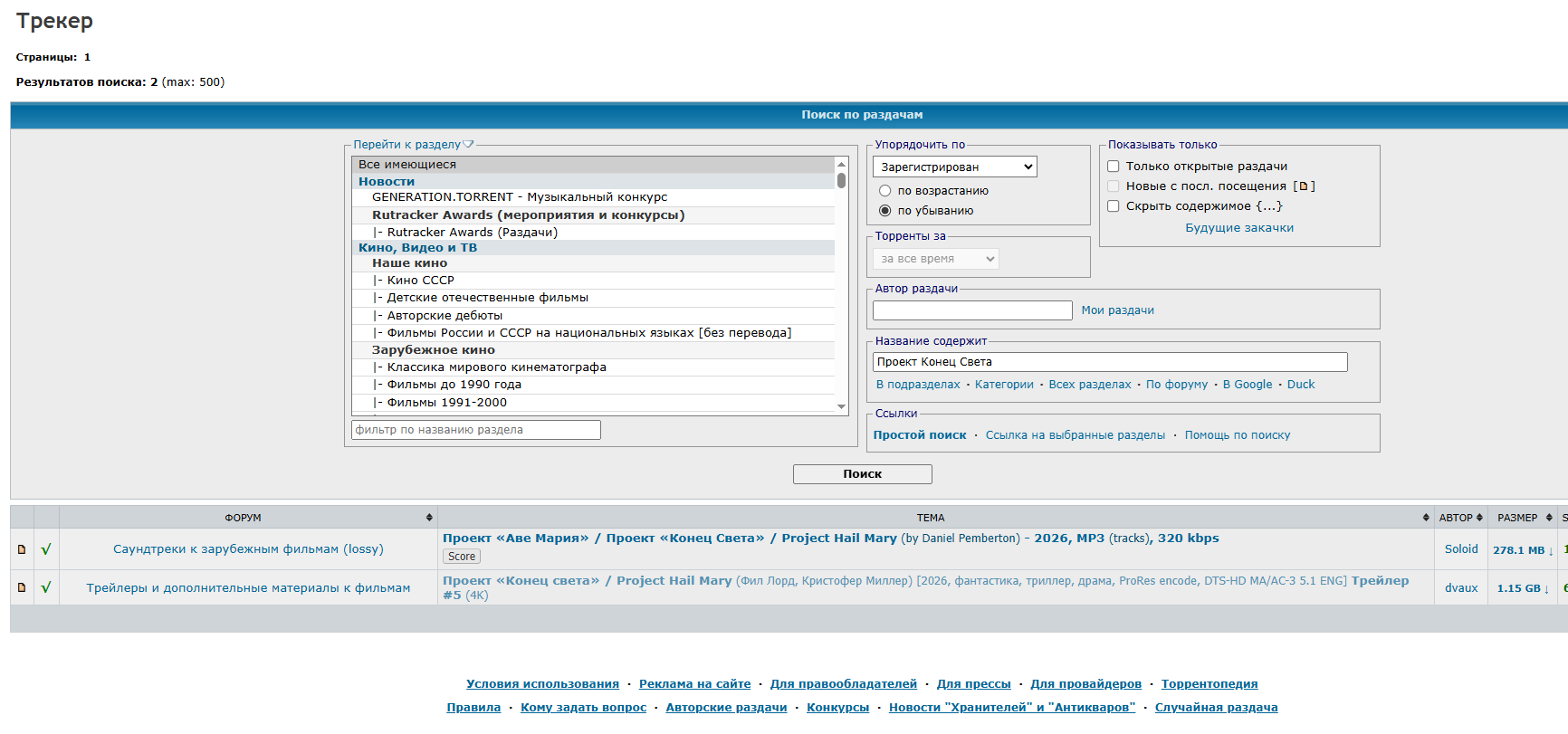Viewport: 1568px width, 734px height.
Task: Open 'Для правообладателей' footer link
Action: pos(844,684)
